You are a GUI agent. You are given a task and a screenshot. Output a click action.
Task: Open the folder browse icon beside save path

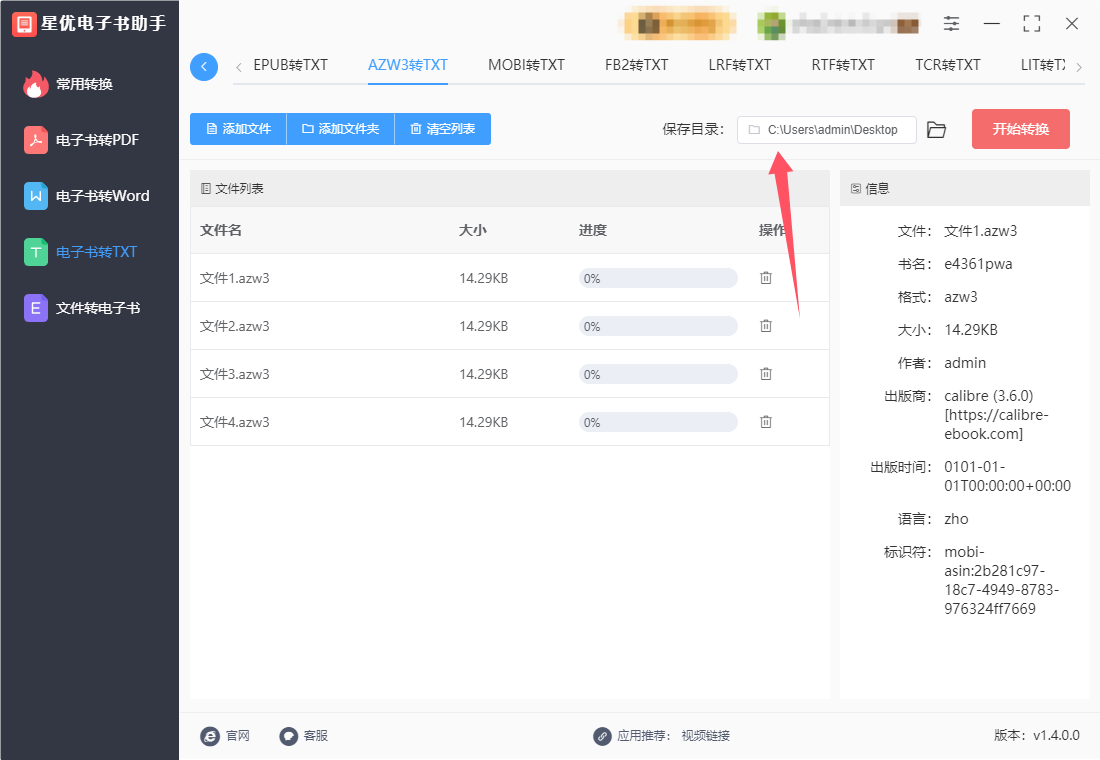[936, 130]
